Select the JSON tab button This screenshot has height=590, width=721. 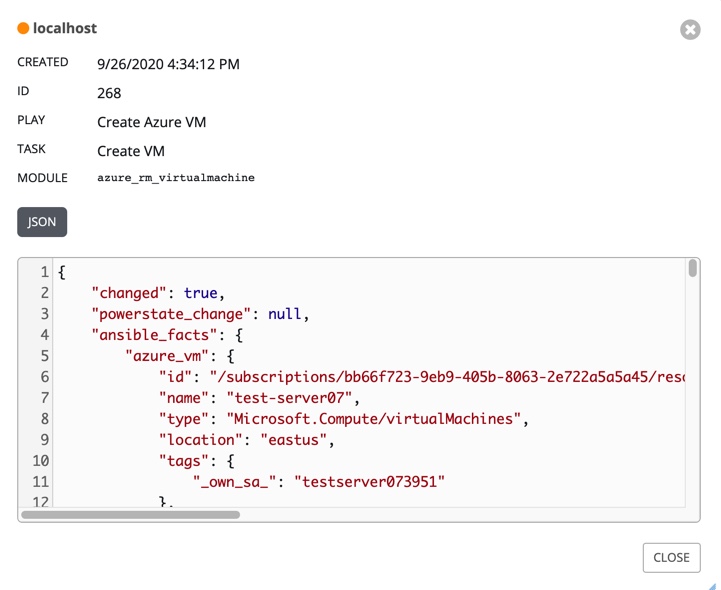42,222
